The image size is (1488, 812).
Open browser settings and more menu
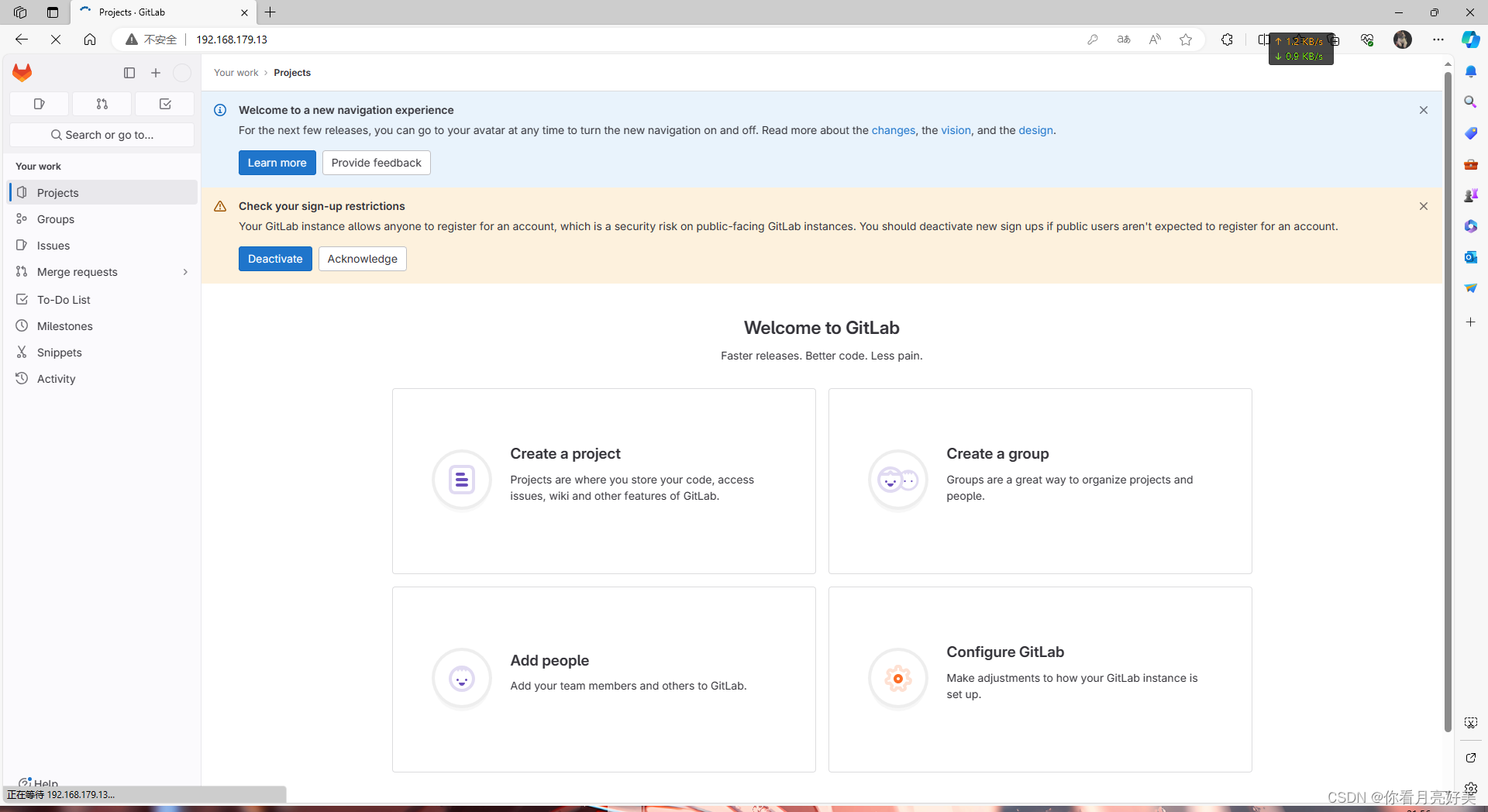(x=1438, y=40)
